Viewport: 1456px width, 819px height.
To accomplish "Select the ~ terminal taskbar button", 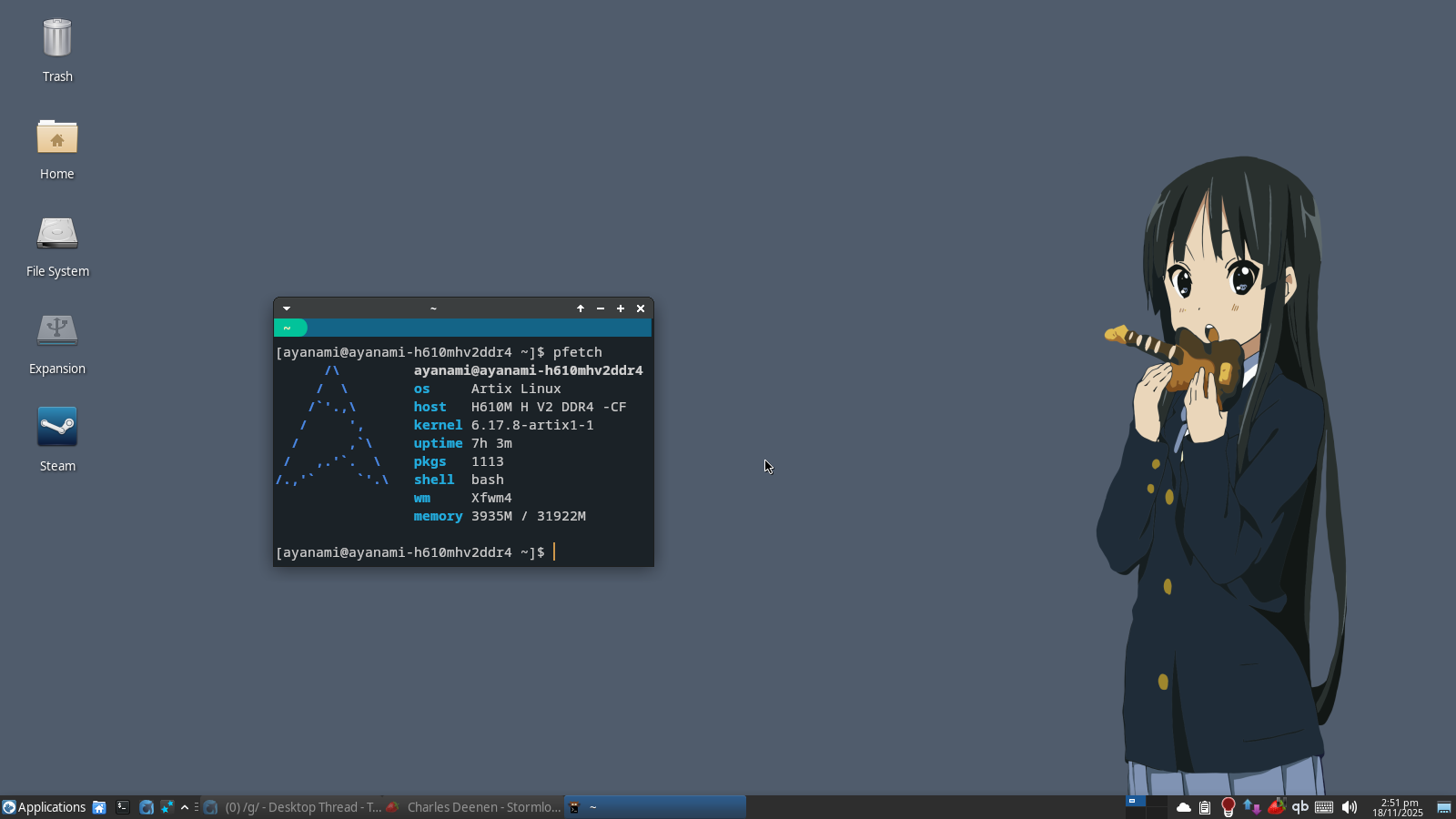I will point(655,807).
